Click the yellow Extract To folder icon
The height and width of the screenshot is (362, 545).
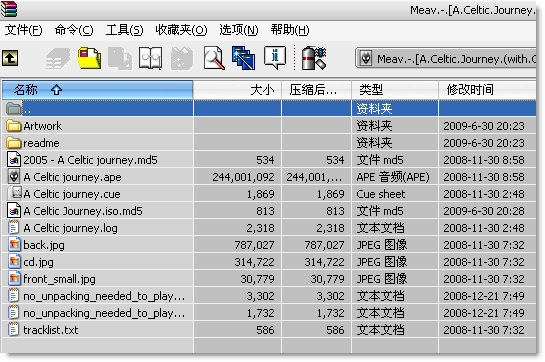pyautogui.click(x=89, y=58)
